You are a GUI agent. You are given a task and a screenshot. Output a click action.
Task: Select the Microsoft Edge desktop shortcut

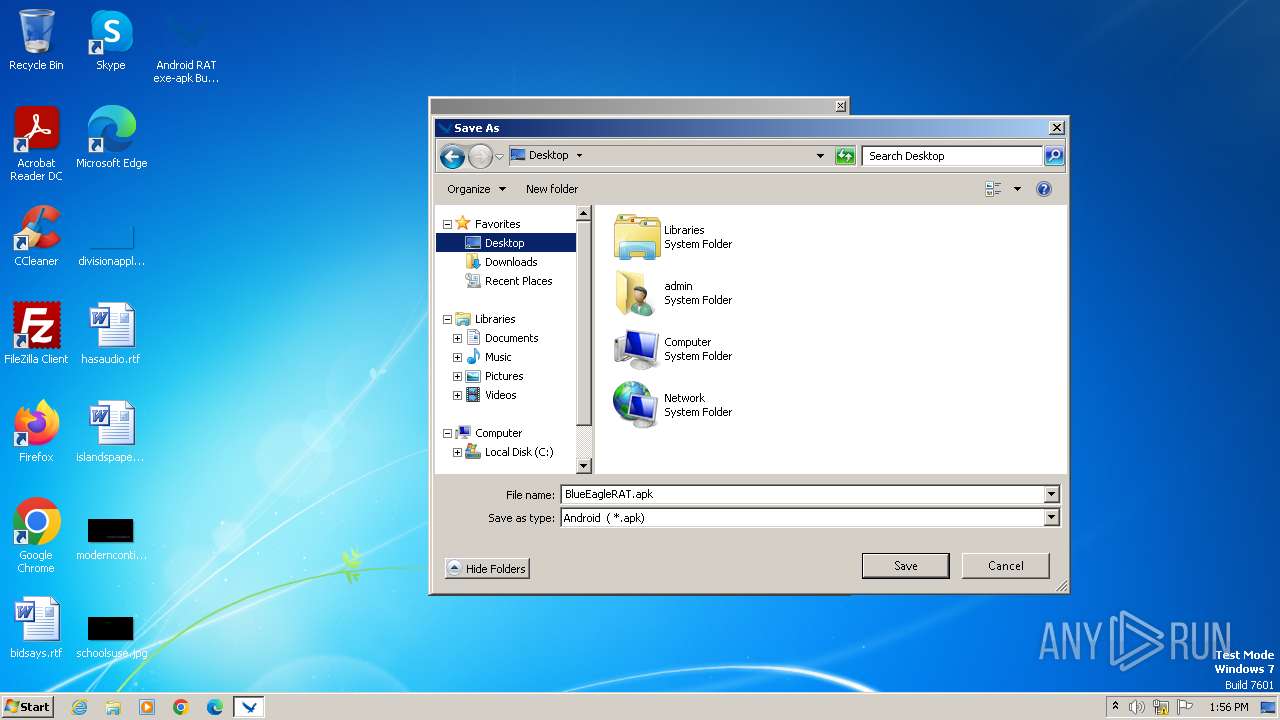pyautogui.click(x=111, y=138)
